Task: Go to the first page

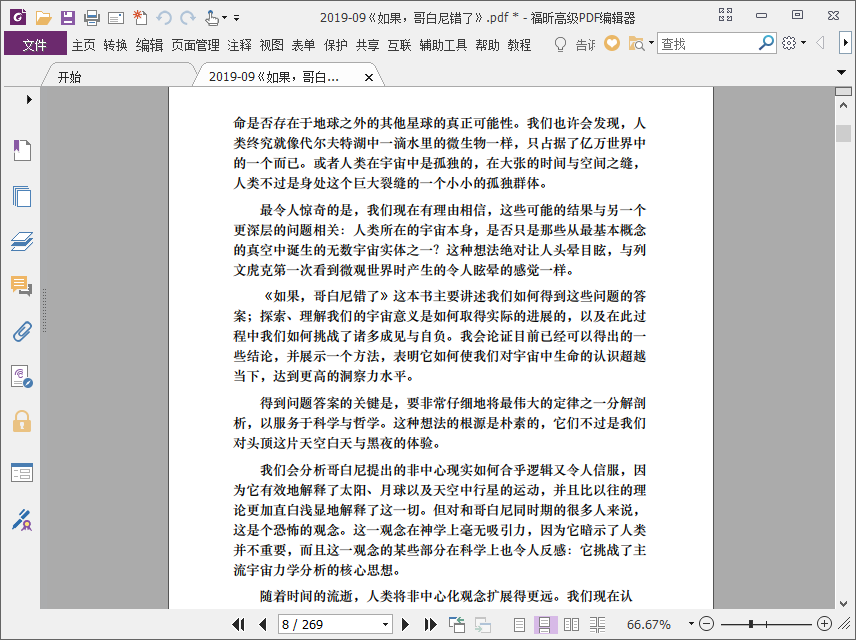Action: click(238, 624)
